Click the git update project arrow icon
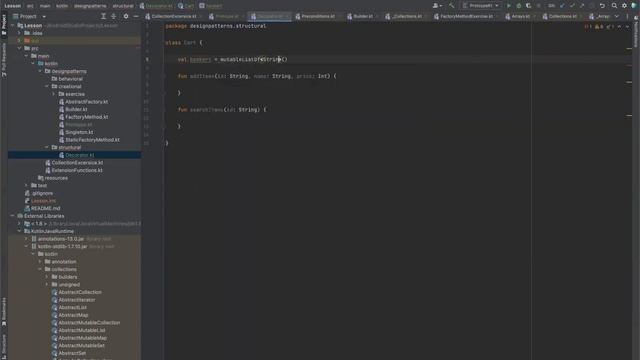Screen dimensions: 640x360 click(x=562, y=6)
